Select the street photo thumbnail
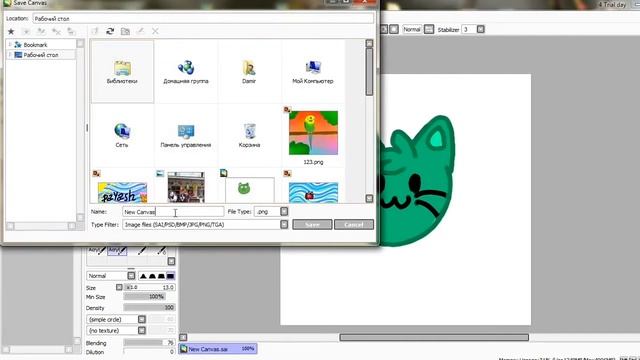Viewport: 640px width, 360px height. (186, 187)
